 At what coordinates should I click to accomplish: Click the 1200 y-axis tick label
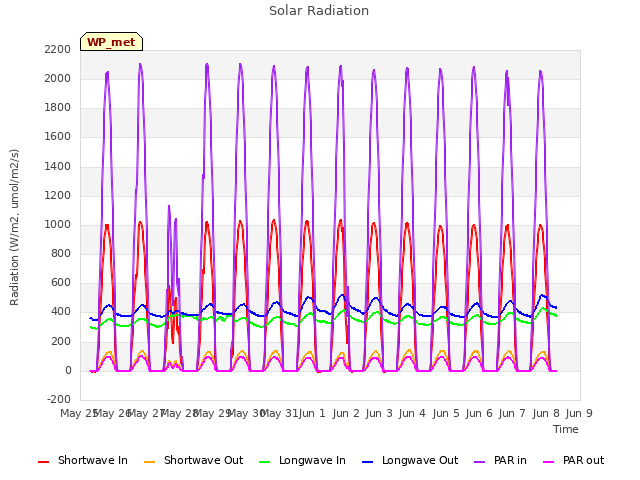pos(58,195)
